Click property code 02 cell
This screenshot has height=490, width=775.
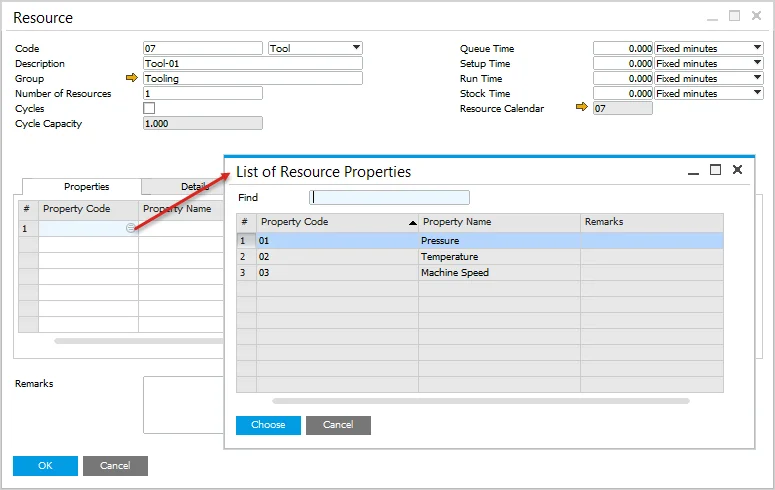coord(337,257)
